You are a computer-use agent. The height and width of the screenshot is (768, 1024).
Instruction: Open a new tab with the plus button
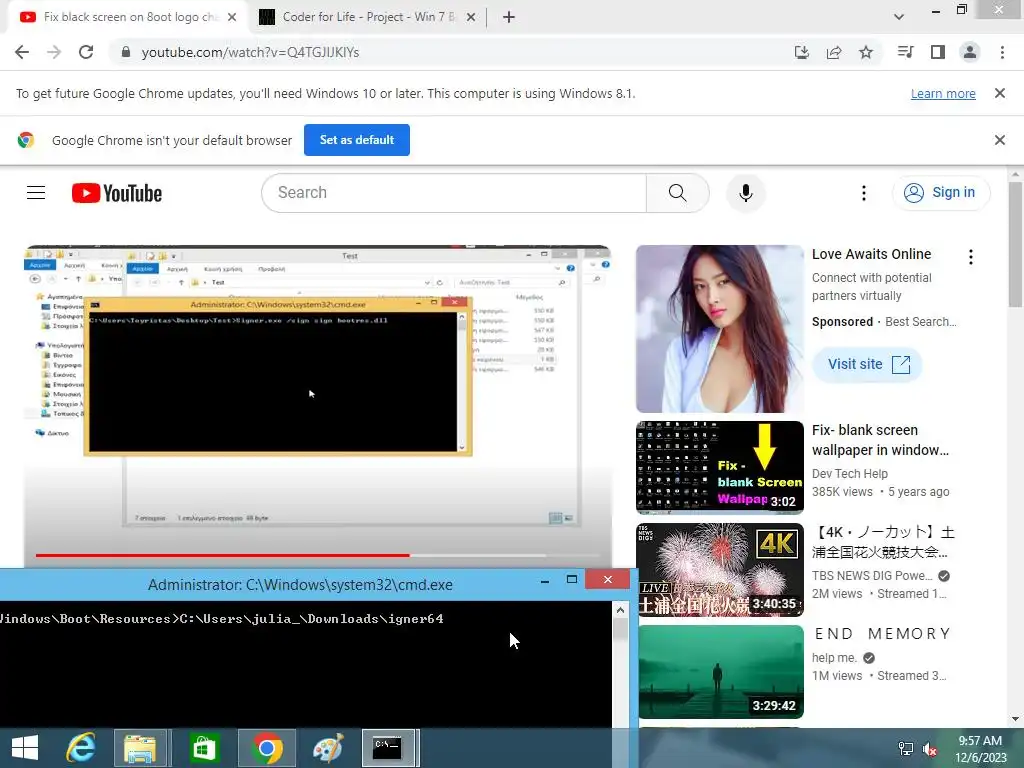(509, 17)
